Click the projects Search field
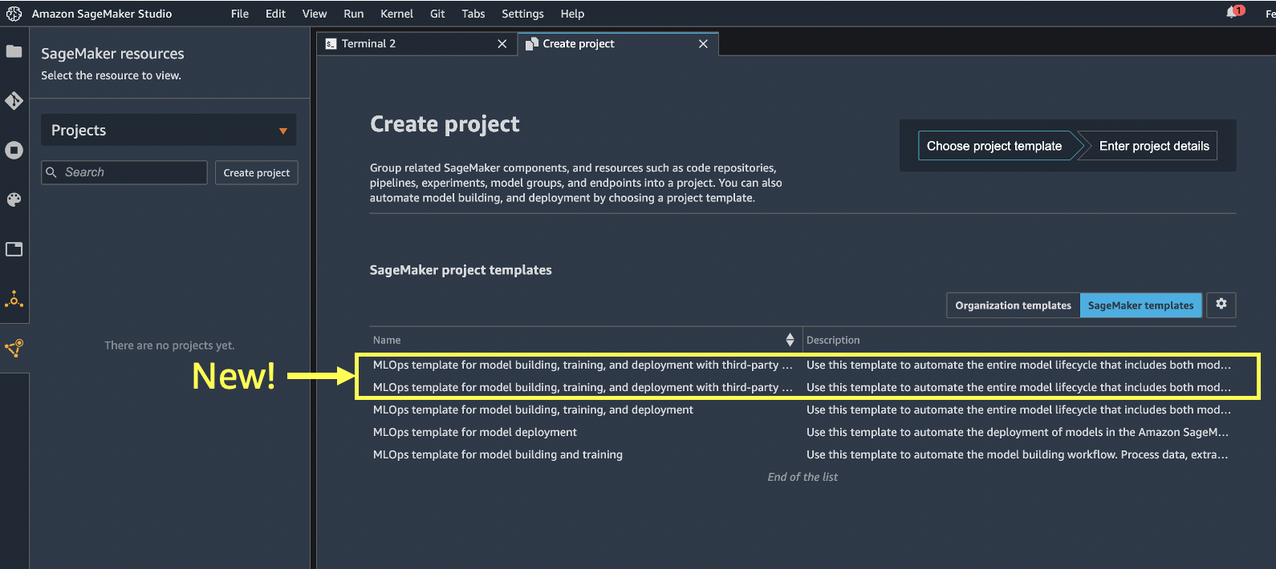The height and width of the screenshot is (569, 1276). pyautogui.click(x=124, y=172)
